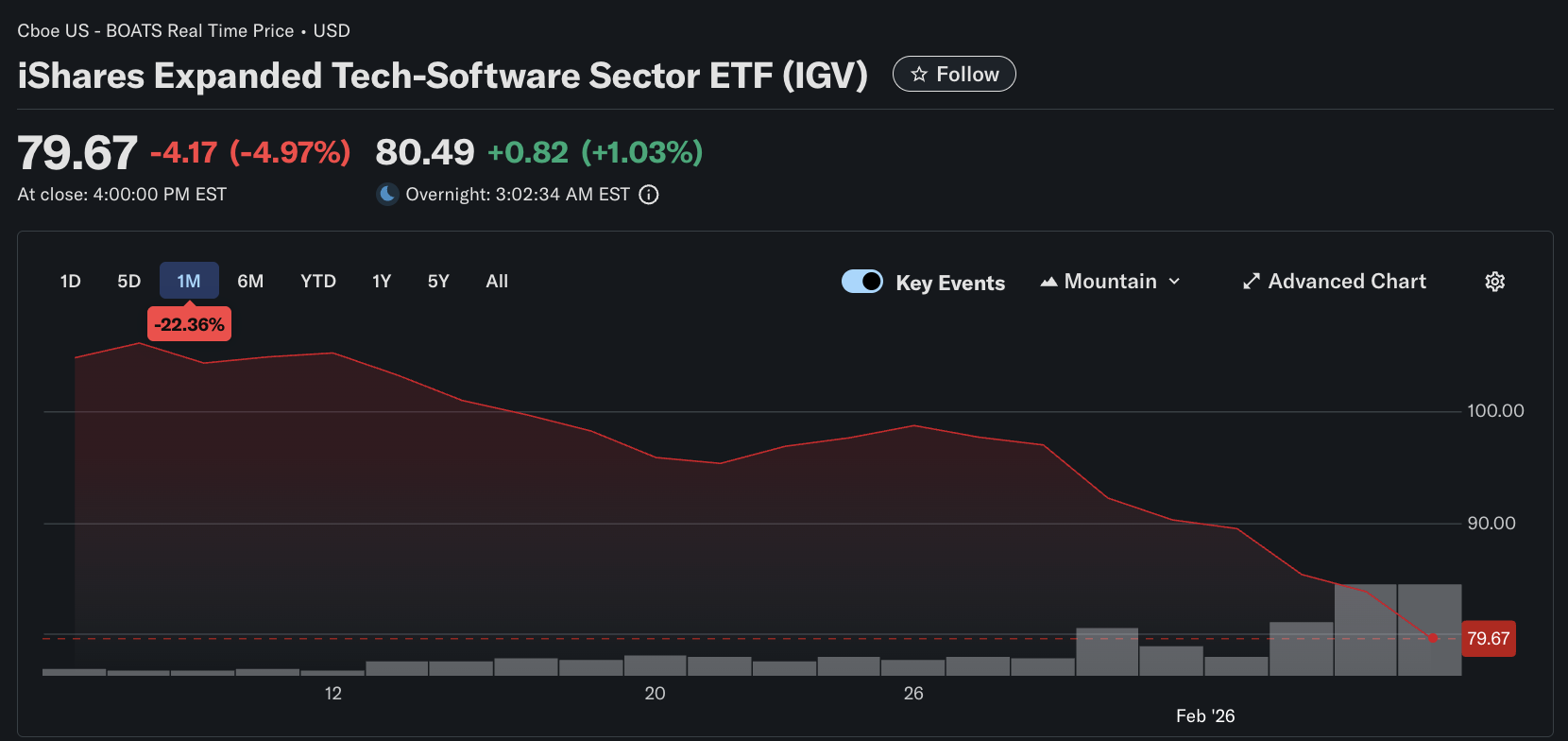The image size is (1568, 741).
Task: Click the x-axis date label 26
Action: coord(913,694)
